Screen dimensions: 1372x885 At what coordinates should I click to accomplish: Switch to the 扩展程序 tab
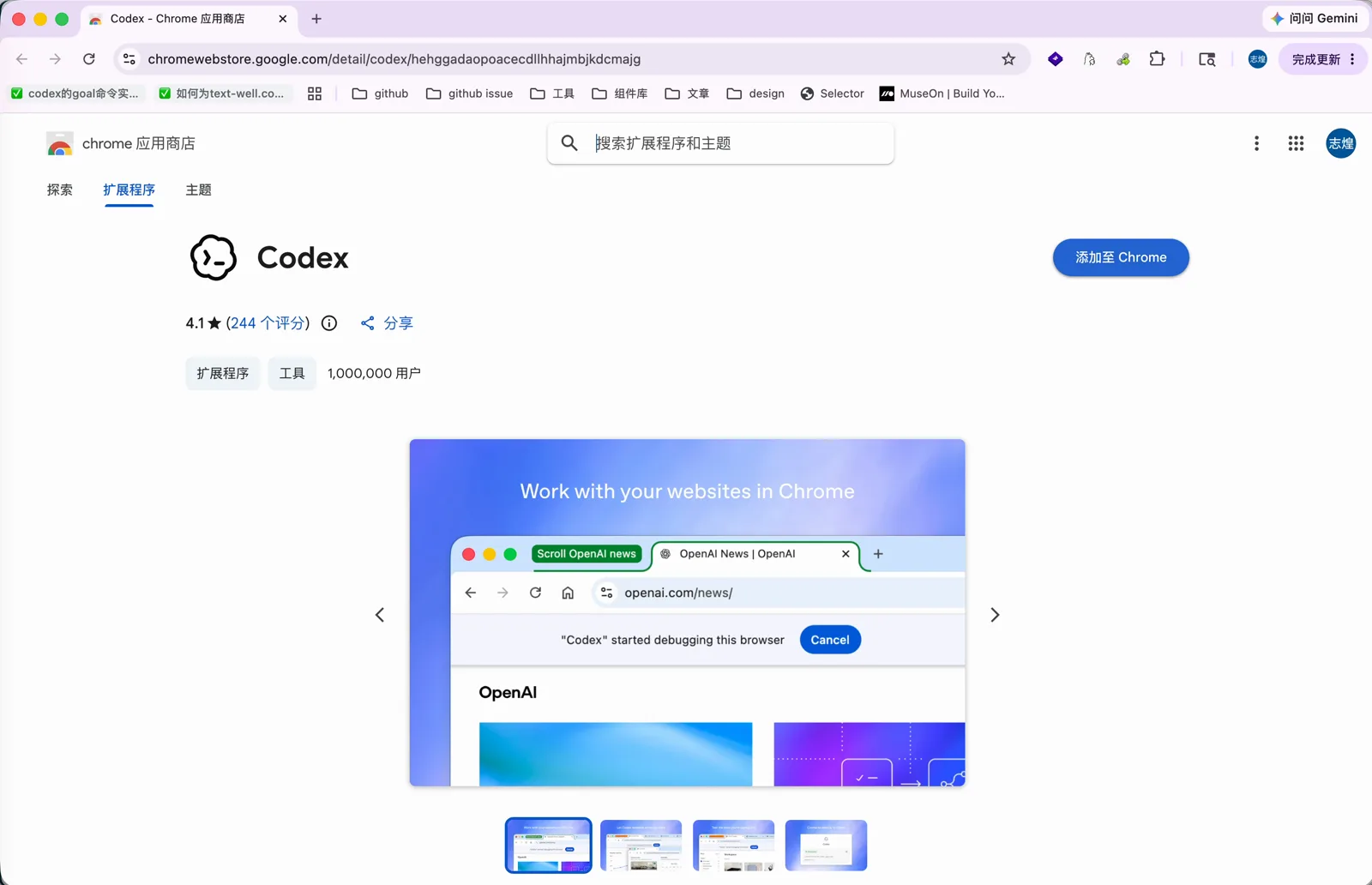coord(129,190)
